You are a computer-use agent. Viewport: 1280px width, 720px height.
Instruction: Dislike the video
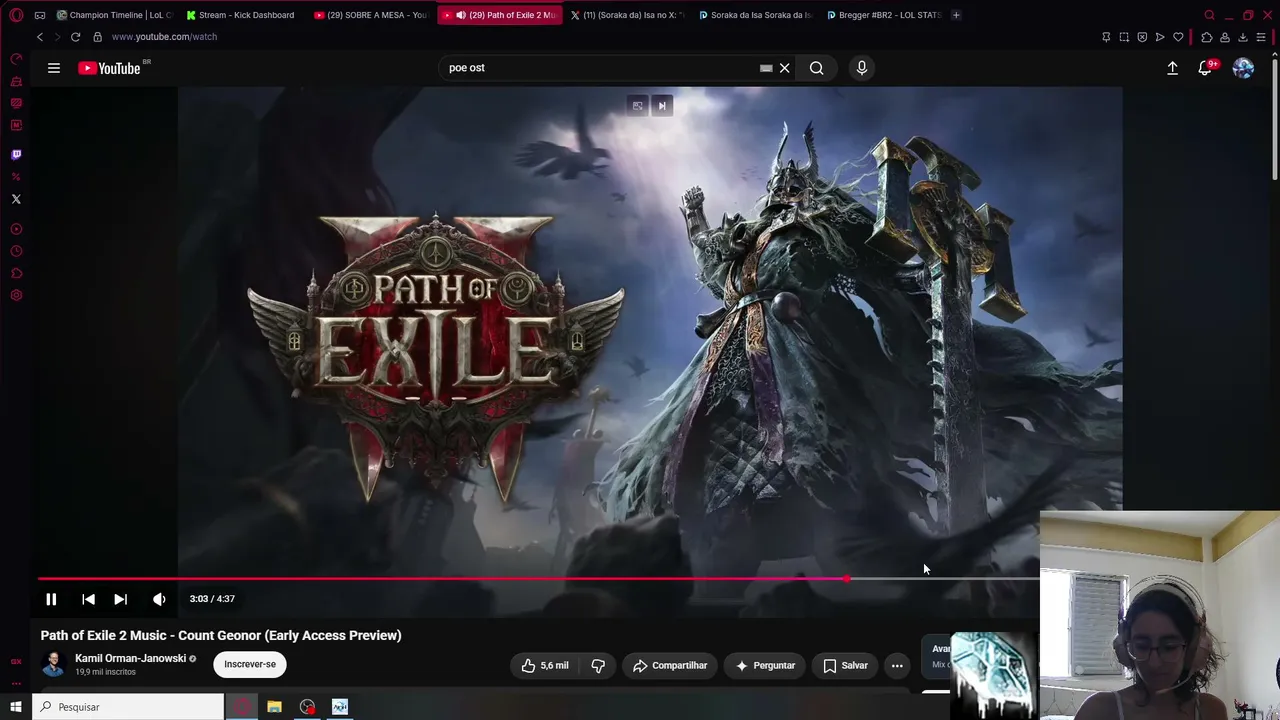(598, 665)
